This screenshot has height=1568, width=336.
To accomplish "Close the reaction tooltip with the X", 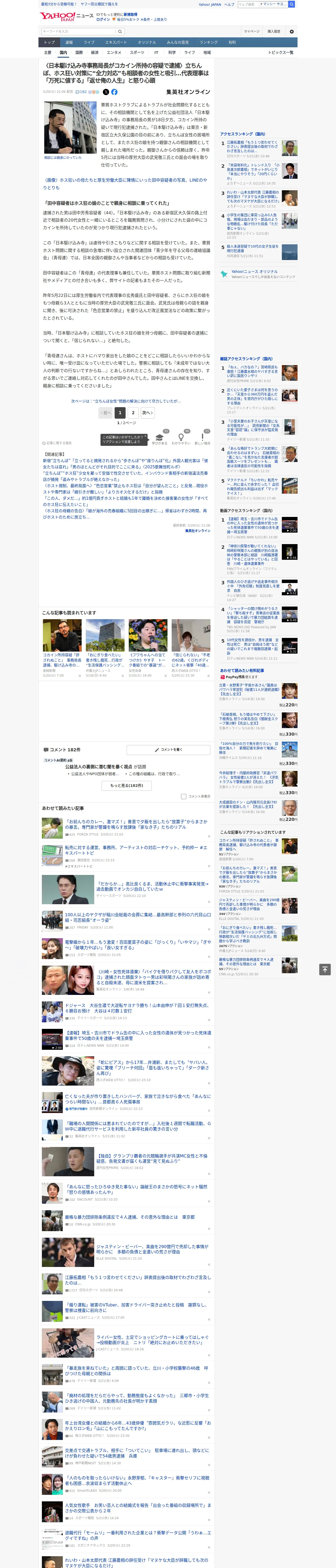I will [x=145, y=436].
